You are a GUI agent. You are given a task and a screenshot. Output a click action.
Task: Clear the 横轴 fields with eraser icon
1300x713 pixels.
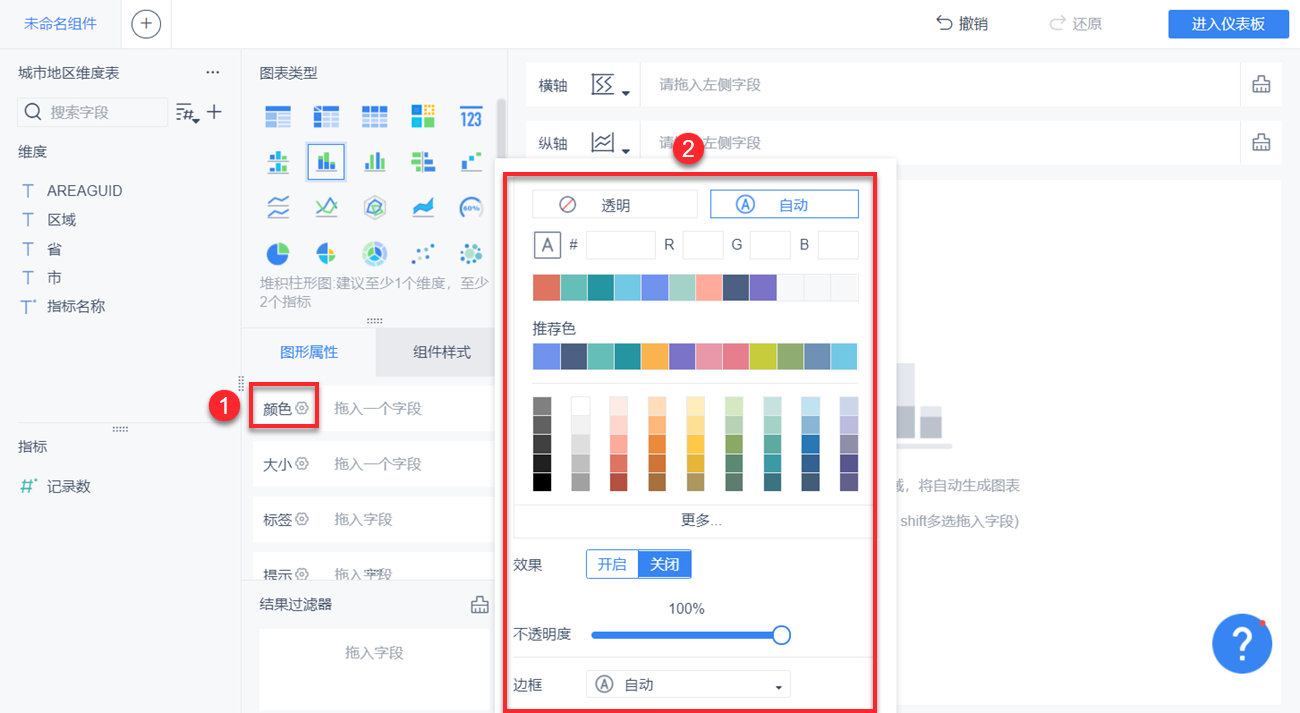(1261, 85)
